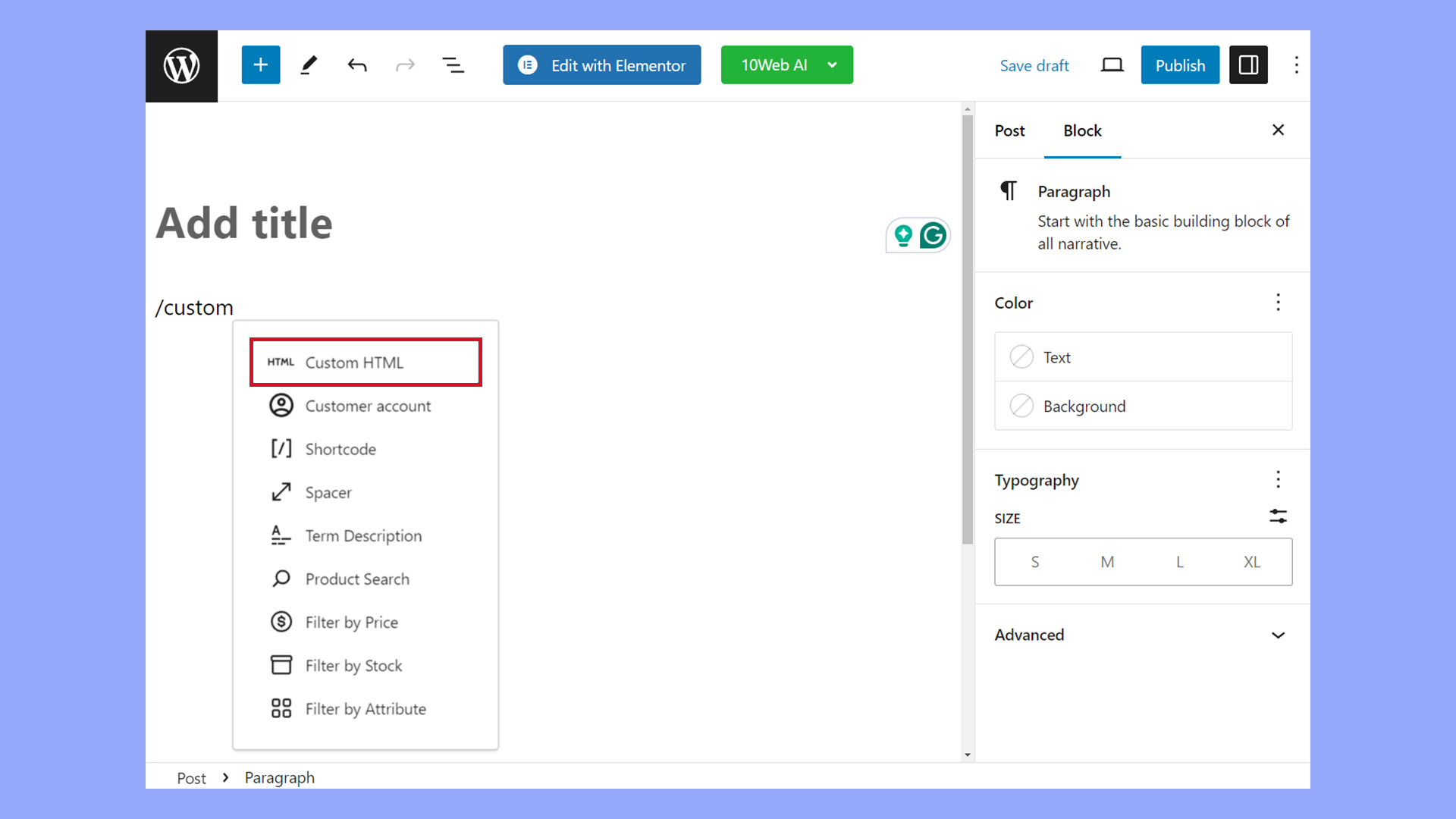The height and width of the screenshot is (819, 1456).
Task: Select Shortcode from the block suggestions
Action: [x=340, y=449]
